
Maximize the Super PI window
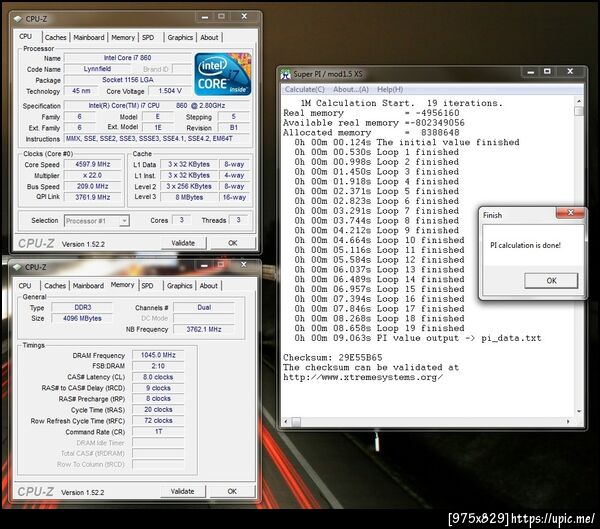547,72
